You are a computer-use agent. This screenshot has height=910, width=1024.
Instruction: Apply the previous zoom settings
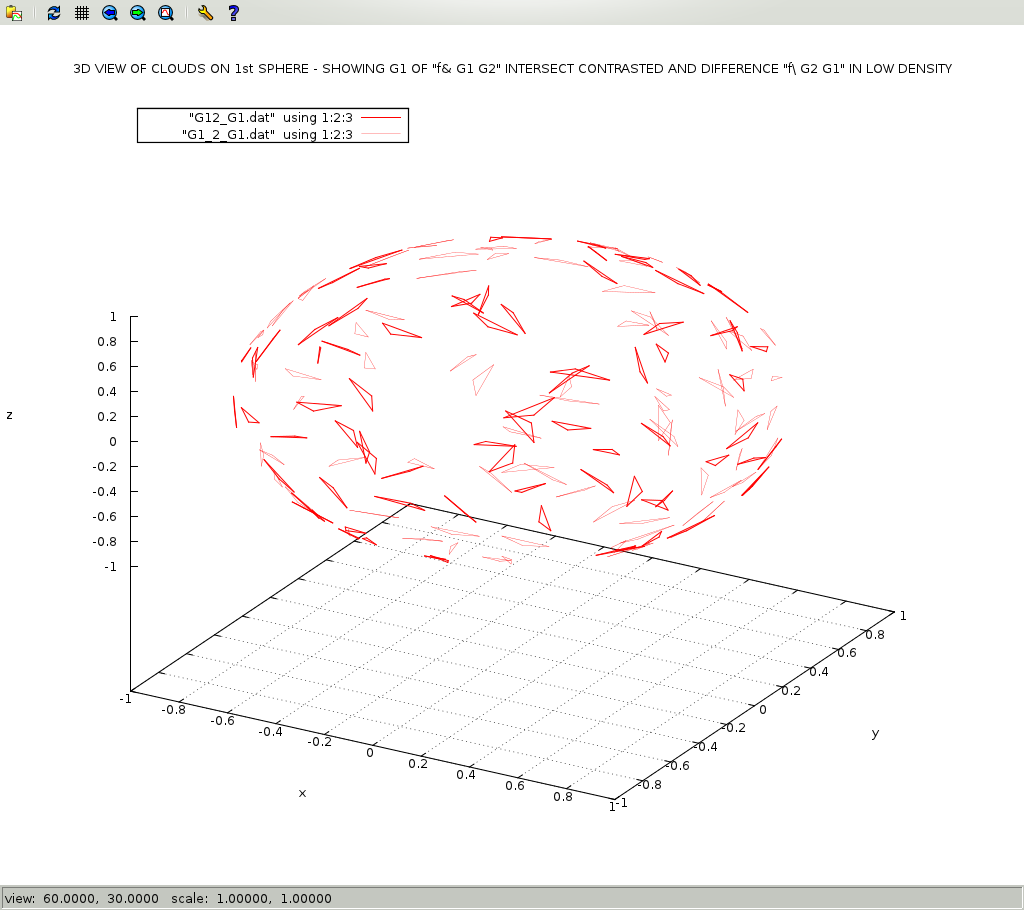[x=110, y=13]
